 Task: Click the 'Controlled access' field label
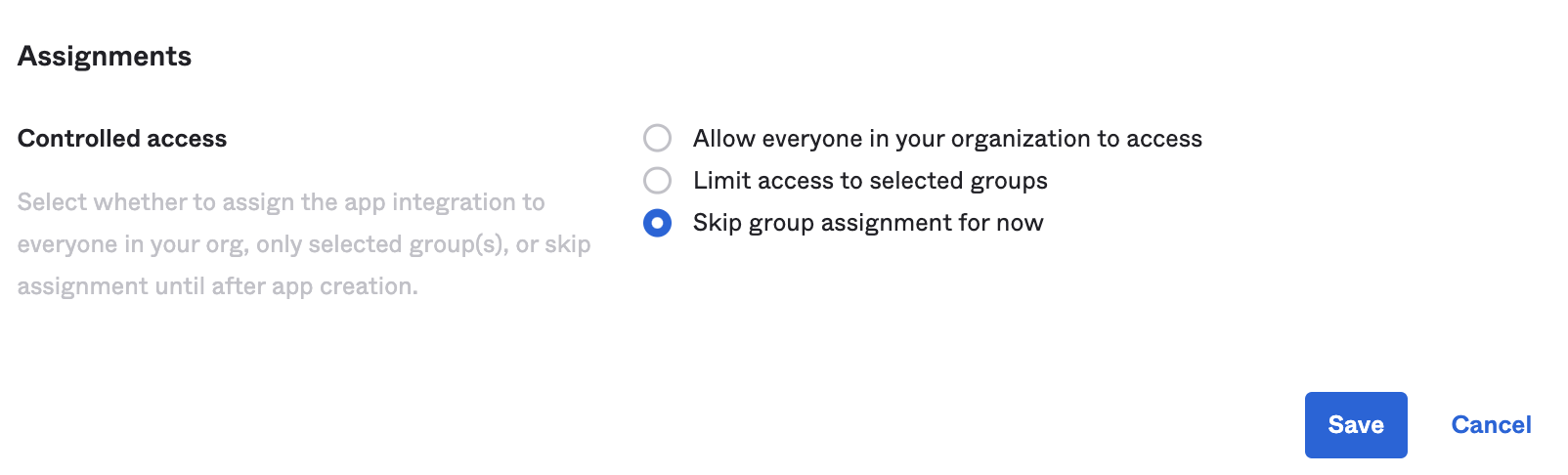click(x=122, y=139)
